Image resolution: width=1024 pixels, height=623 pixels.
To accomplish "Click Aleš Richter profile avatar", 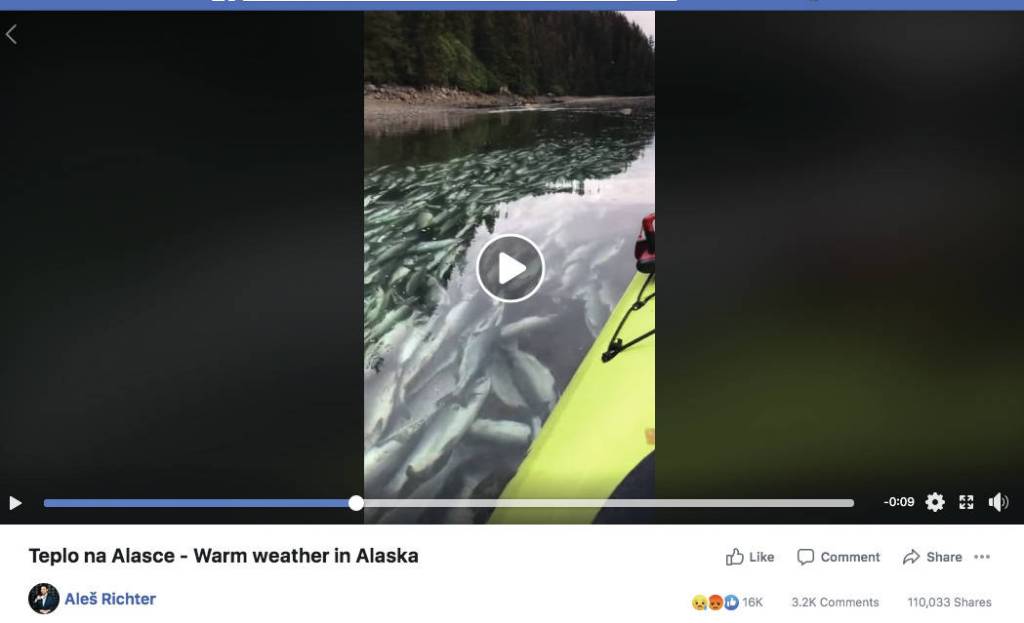I will tap(44, 599).
